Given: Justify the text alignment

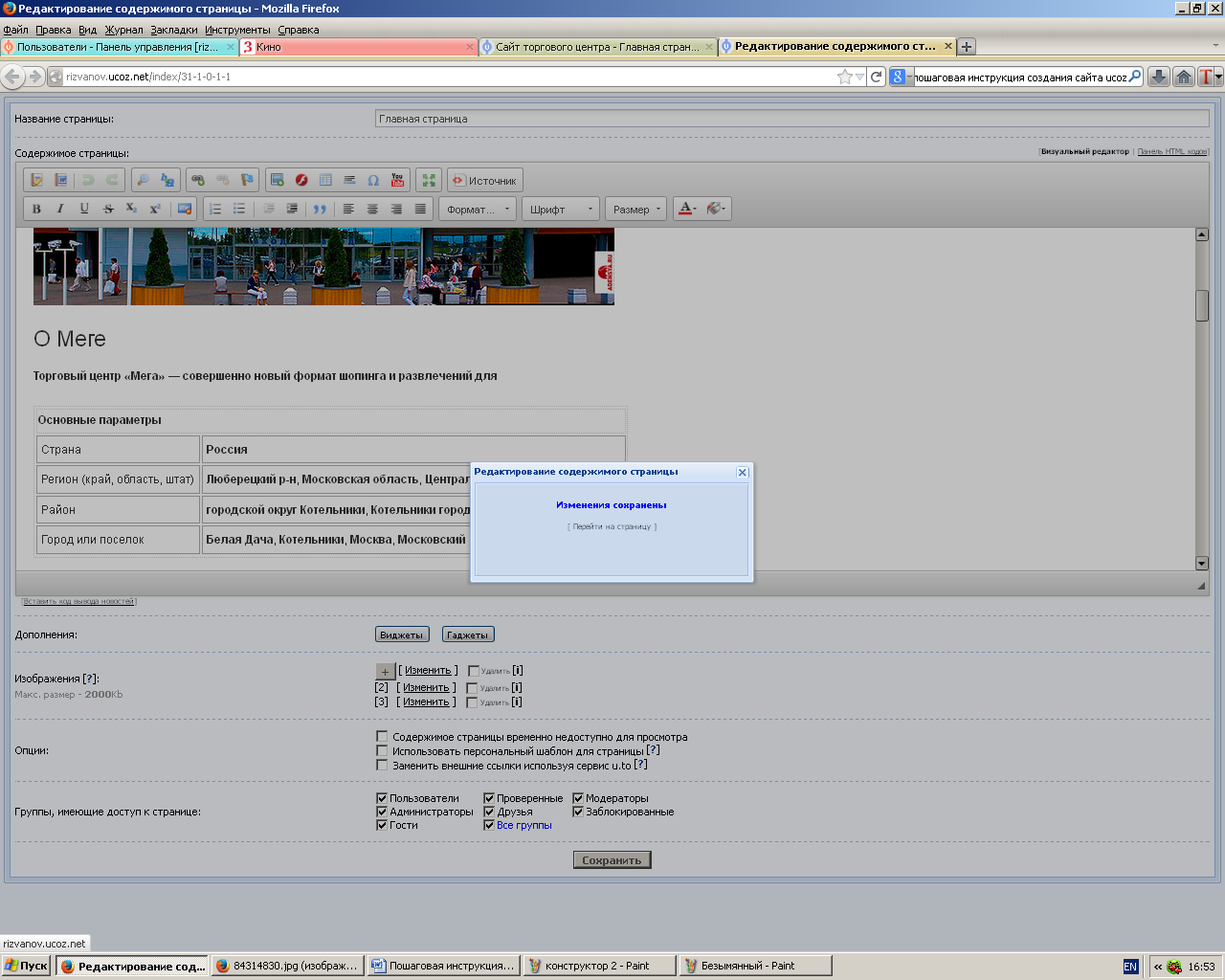Looking at the screenshot, I should click(420, 209).
